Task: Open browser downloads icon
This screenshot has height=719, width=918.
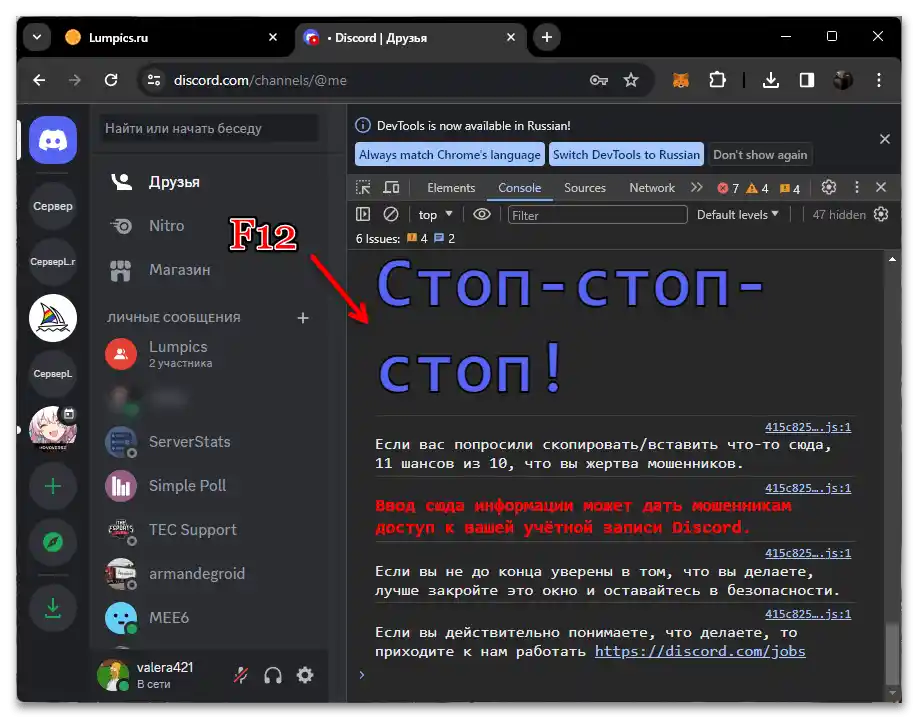Action: 770,80
